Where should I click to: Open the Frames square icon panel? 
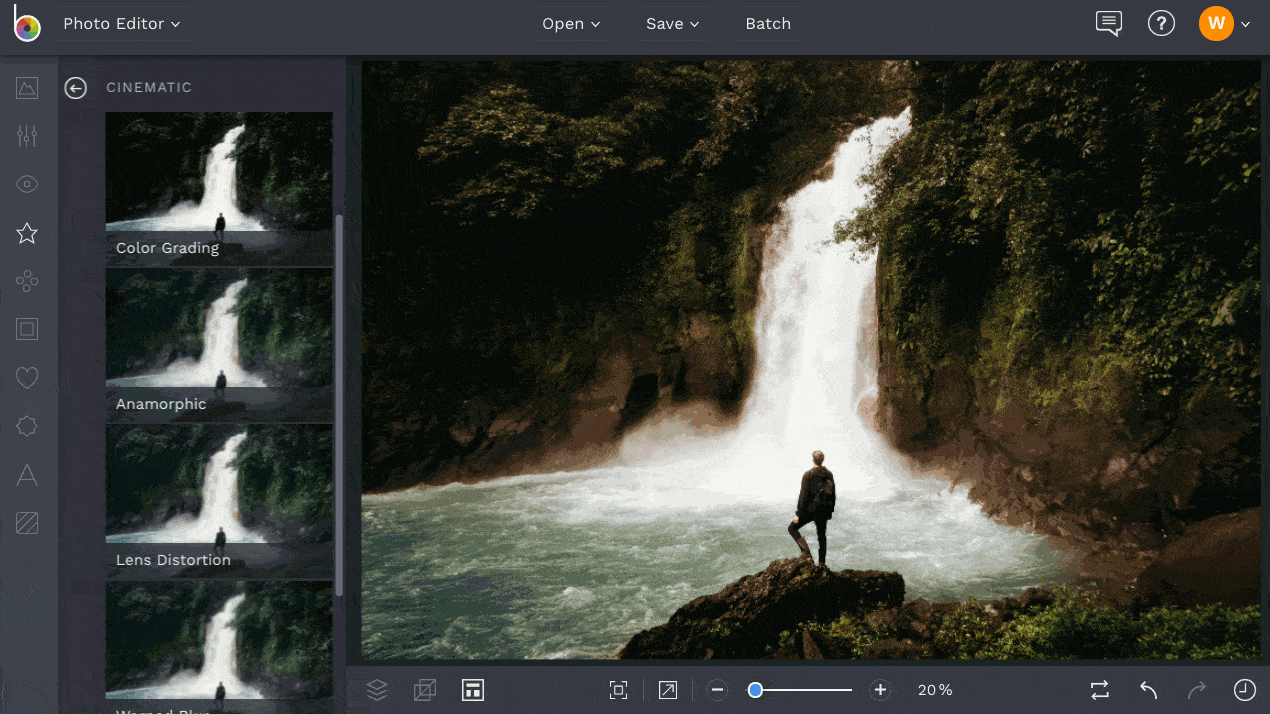click(x=27, y=329)
